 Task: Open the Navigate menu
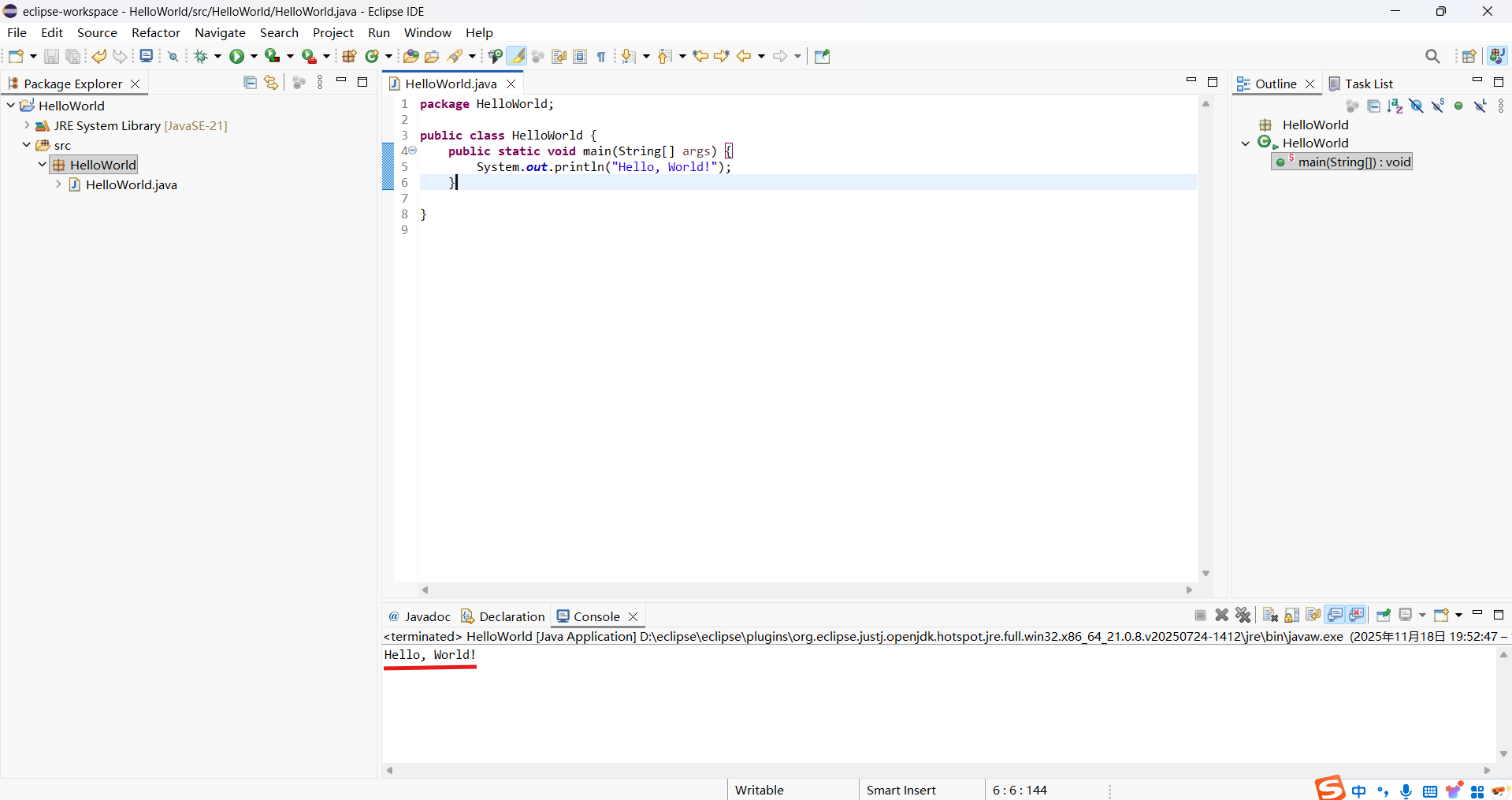[x=220, y=32]
